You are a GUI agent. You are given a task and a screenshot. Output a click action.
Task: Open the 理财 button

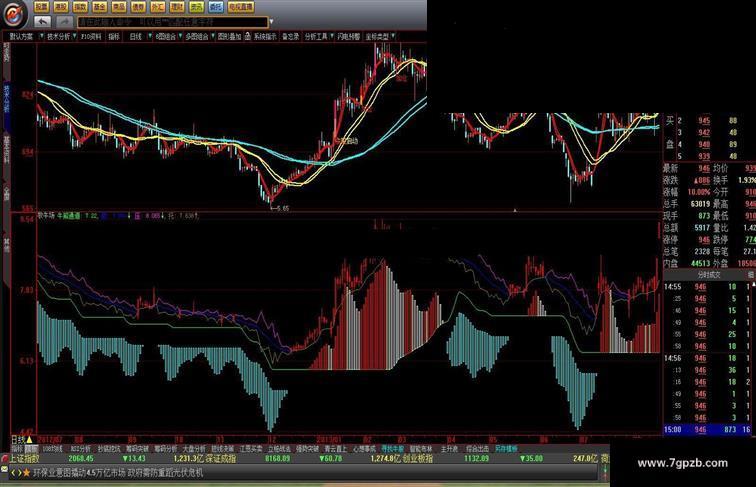click(177, 7)
